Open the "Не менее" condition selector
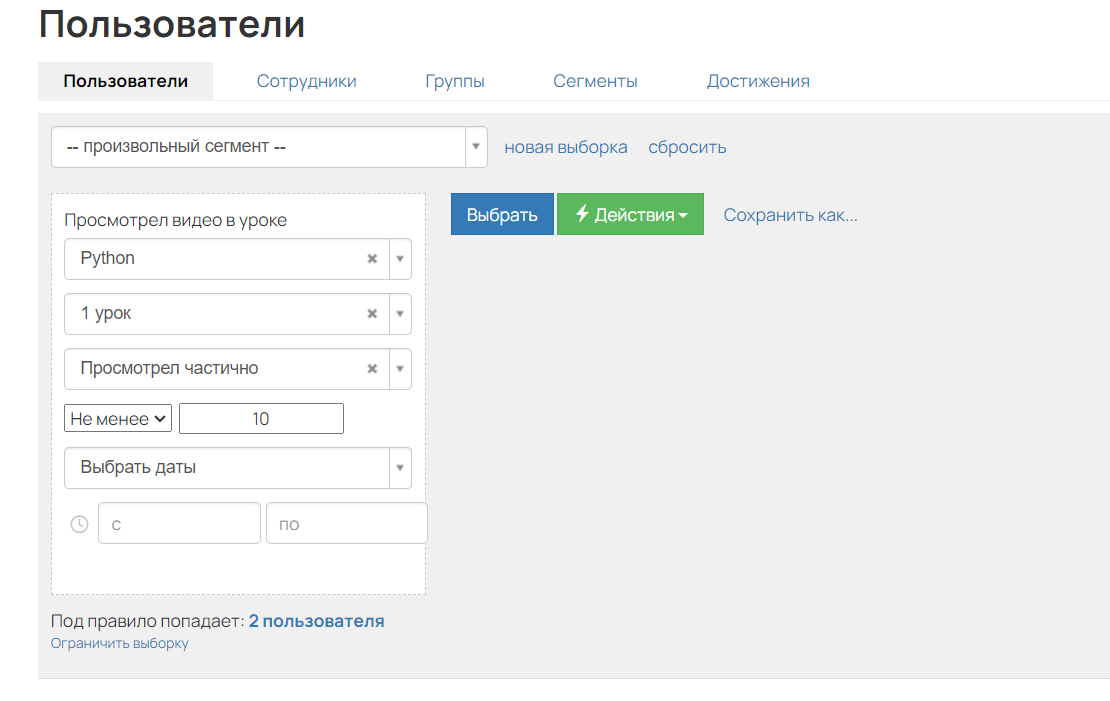Viewport: 1110px width, 701px height. pyautogui.click(x=118, y=418)
